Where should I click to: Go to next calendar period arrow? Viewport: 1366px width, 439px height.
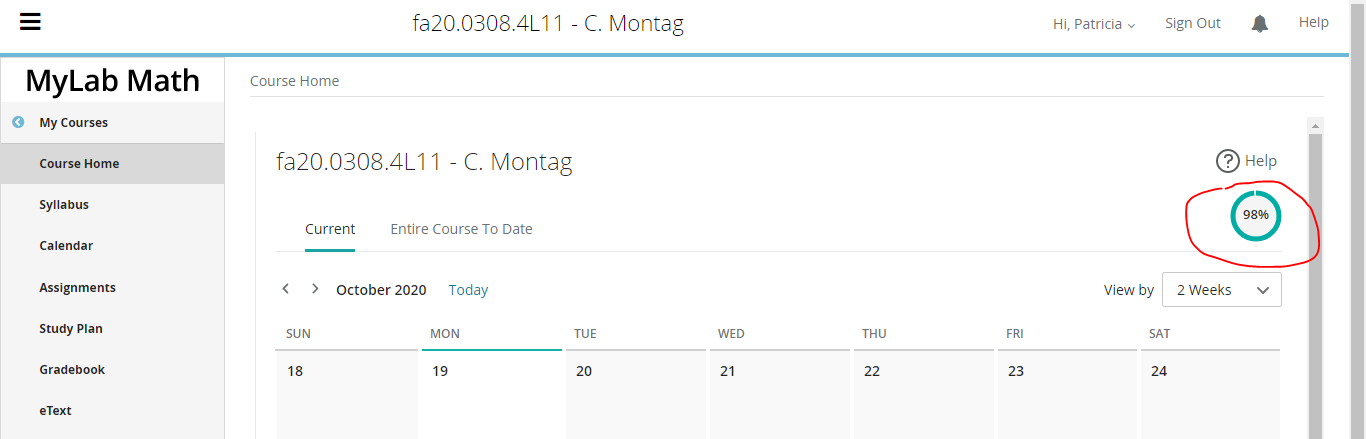click(x=315, y=289)
